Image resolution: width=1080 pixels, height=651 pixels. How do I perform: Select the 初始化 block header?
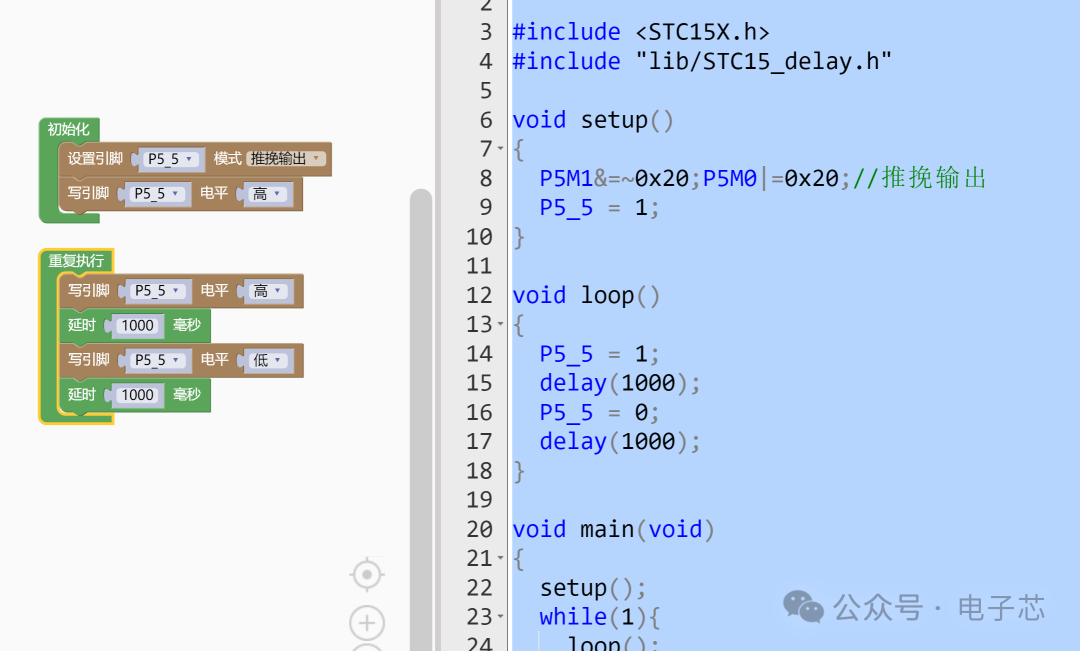(68, 129)
